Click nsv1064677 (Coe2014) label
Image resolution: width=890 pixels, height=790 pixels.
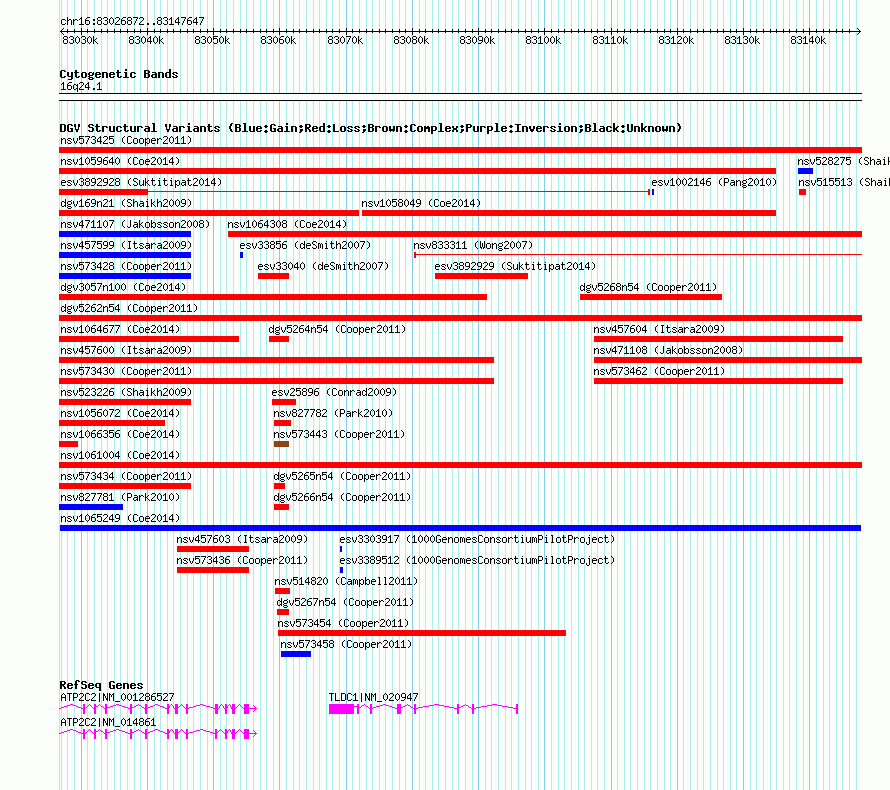(x=120, y=329)
